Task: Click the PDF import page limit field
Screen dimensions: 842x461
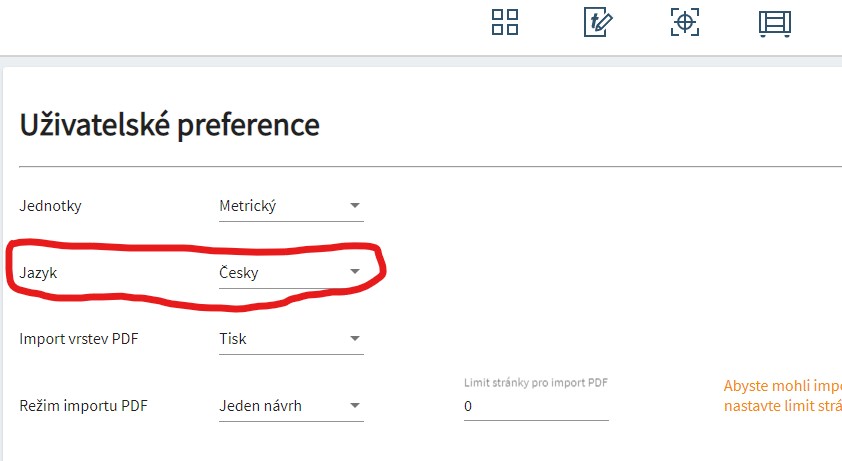Action: tap(535, 407)
